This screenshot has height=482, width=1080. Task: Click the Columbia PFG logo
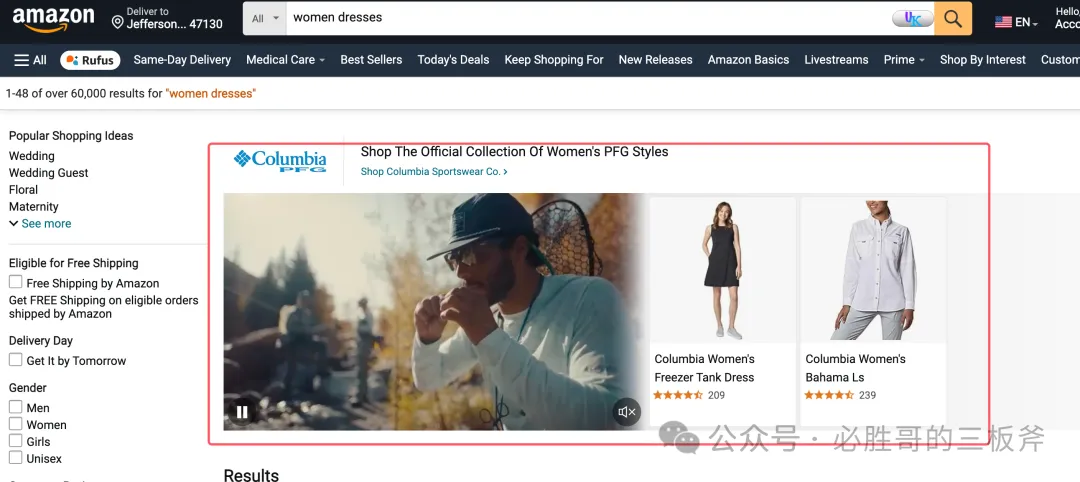point(280,161)
